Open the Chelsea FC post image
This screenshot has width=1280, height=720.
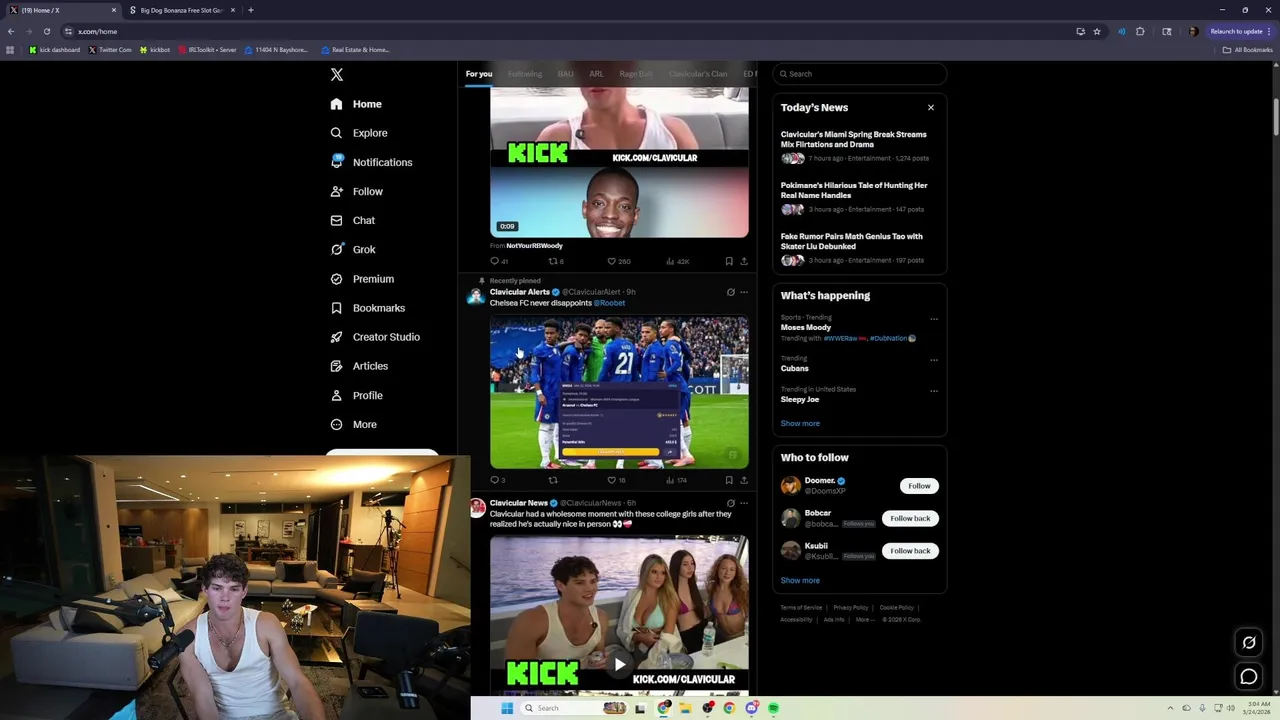[x=619, y=392]
